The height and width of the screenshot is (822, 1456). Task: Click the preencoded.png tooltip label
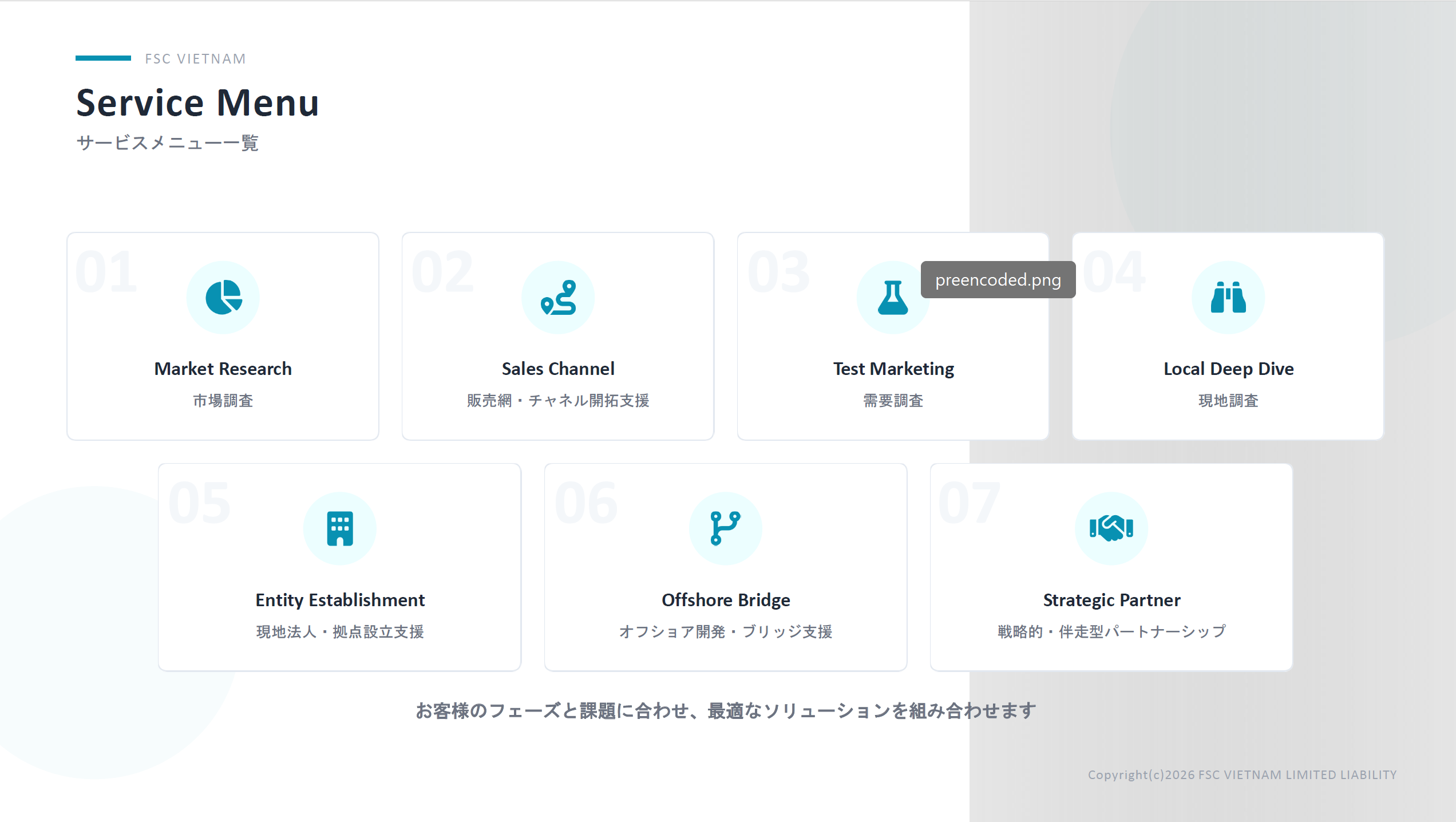click(998, 280)
